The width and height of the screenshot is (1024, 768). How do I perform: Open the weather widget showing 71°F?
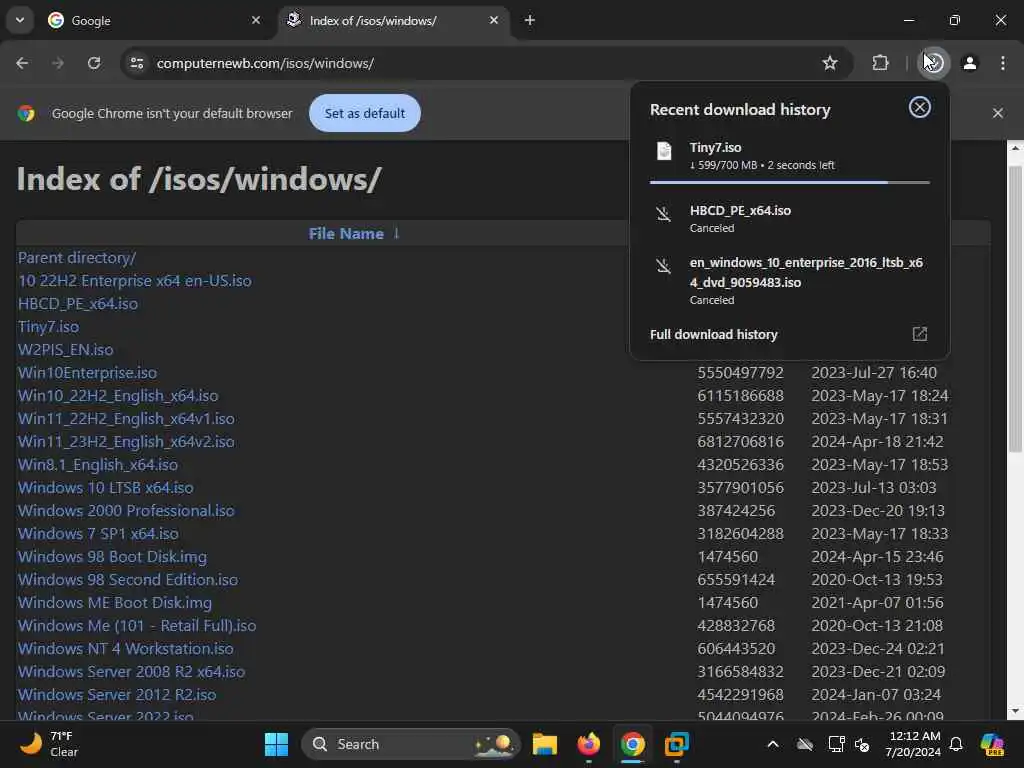[49, 744]
